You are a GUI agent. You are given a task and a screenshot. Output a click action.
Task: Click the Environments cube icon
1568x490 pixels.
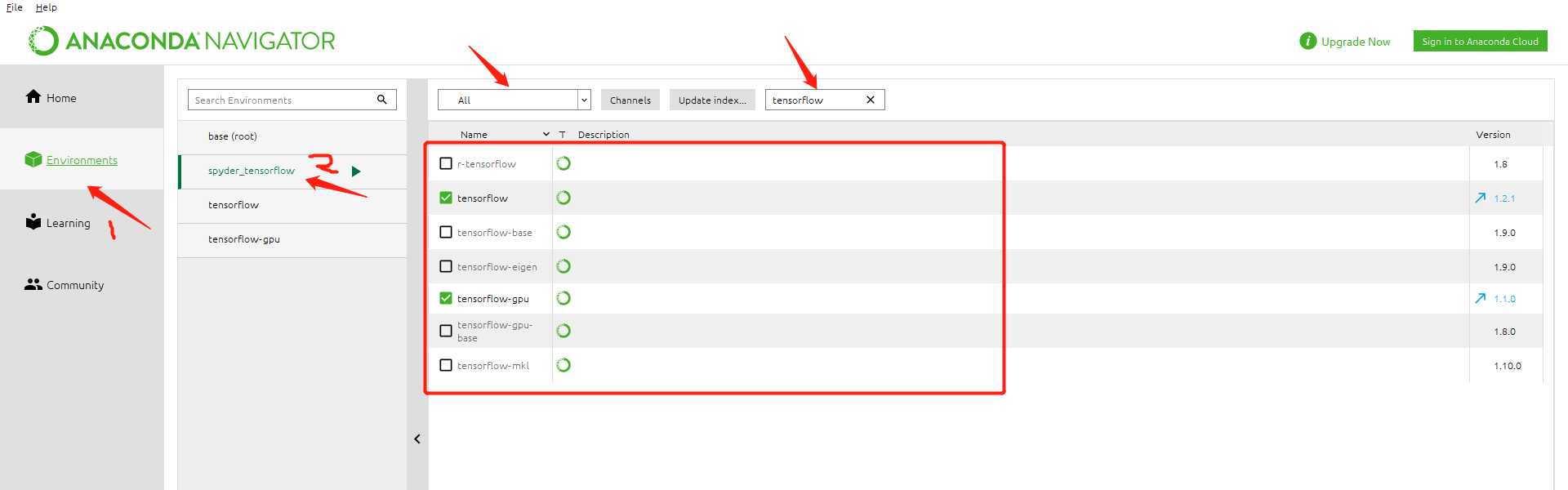pyautogui.click(x=33, y=159)
